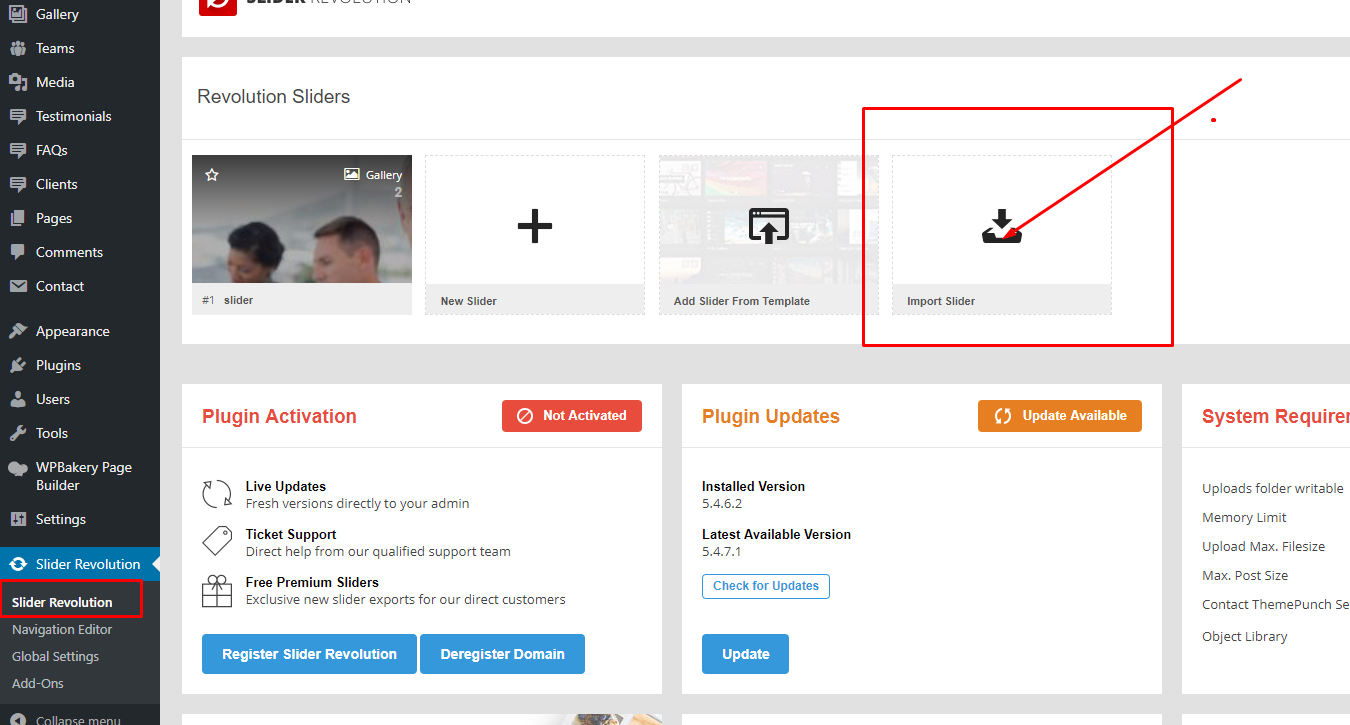Click the Comments bubble icon in sidebar
1350x725 pixels.
(x=18, y=252)
